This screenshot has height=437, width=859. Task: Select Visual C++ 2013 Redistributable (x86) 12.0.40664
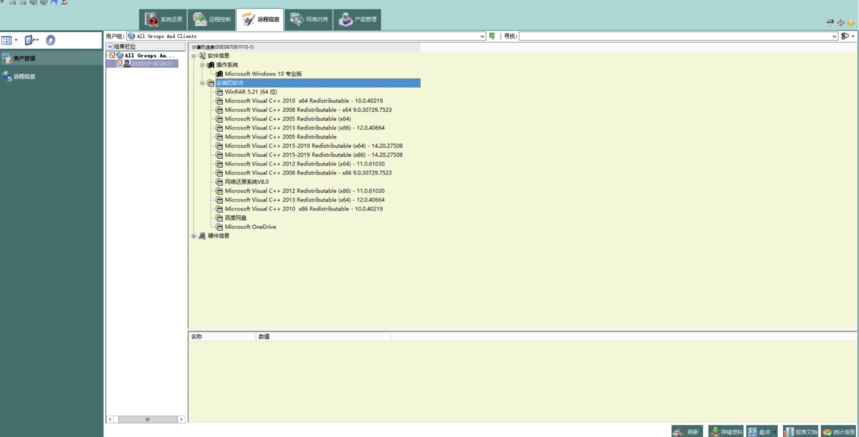(305, 128)
